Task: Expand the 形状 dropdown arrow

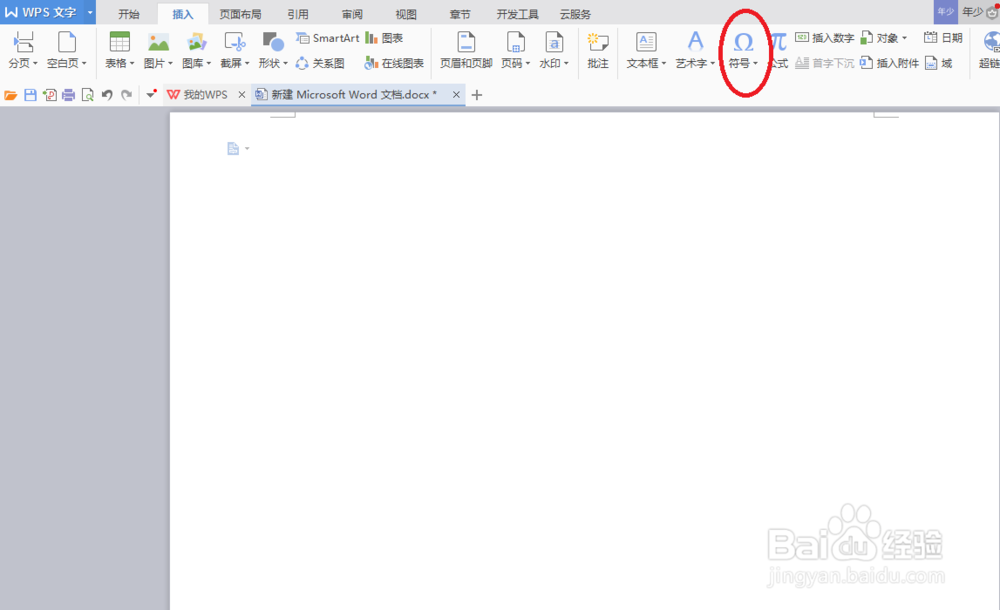Action: tap(285, 63)
